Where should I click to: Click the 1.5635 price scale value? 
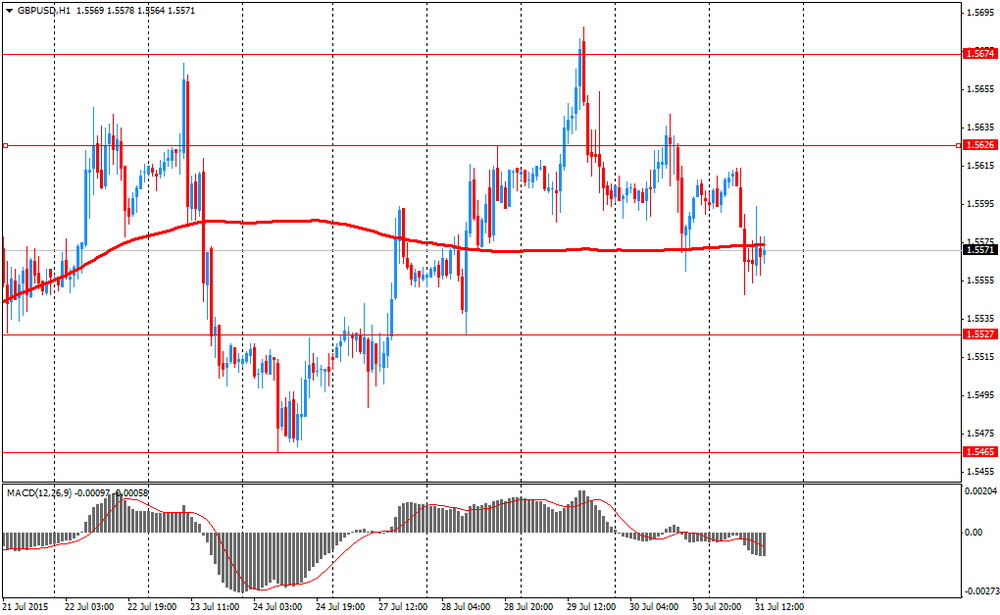click(x=980, y=128)
